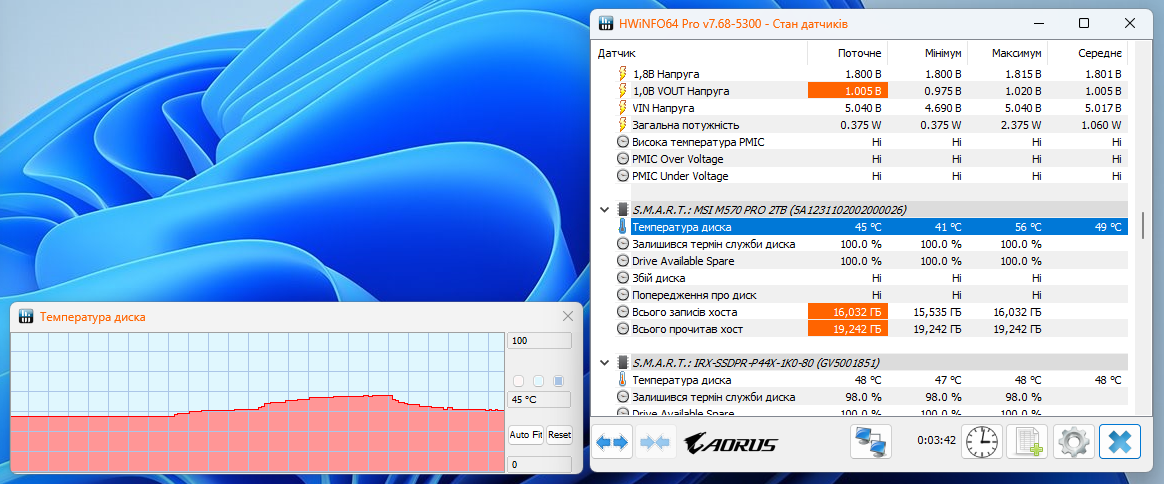This screenshot has height=484, width=1164.
Task: Click the drive icon of IRX-SSDPR-P44X group
Action: point(623,363)
